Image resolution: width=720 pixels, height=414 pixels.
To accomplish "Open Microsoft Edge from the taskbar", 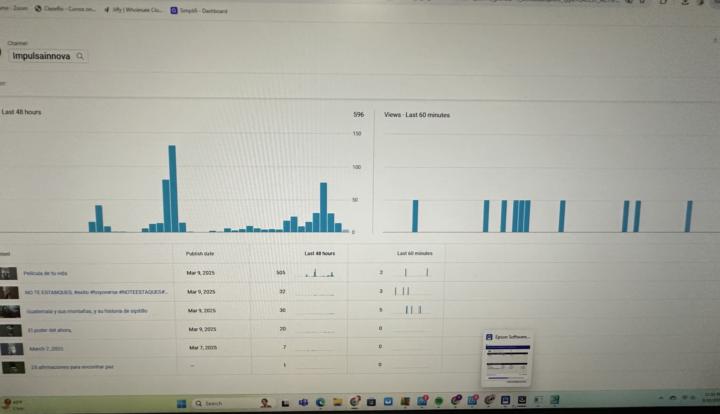I will click(x=321, y=403).
